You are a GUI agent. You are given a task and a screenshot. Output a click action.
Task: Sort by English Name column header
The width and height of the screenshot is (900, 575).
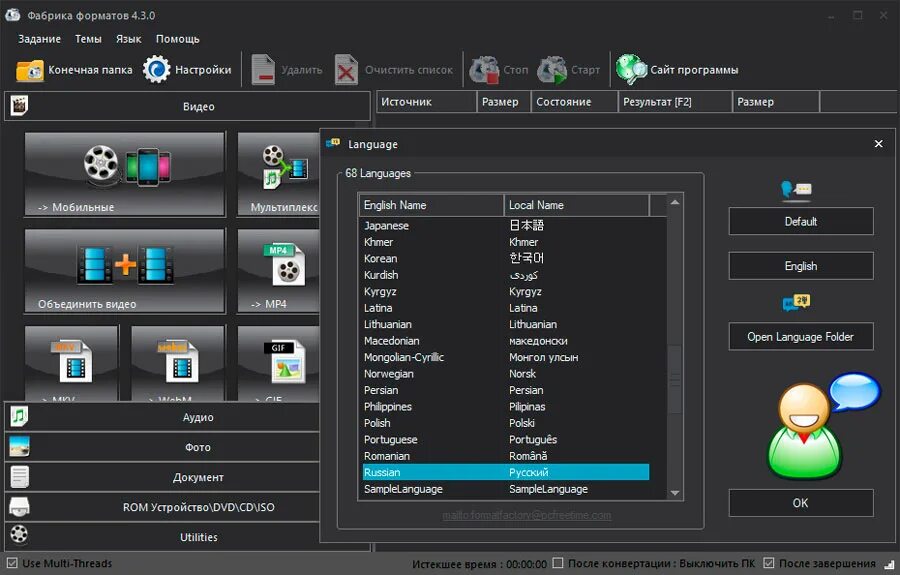point(431,205)
